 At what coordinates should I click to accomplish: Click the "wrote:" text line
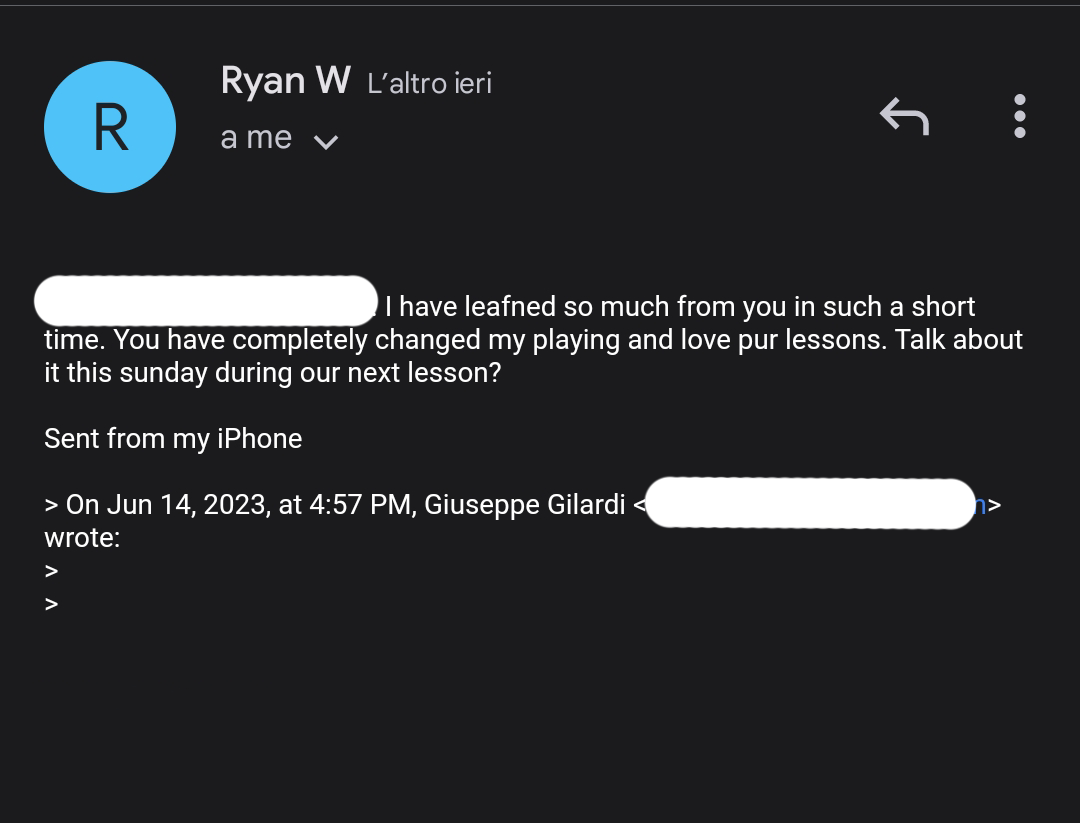tap(82, 538)
